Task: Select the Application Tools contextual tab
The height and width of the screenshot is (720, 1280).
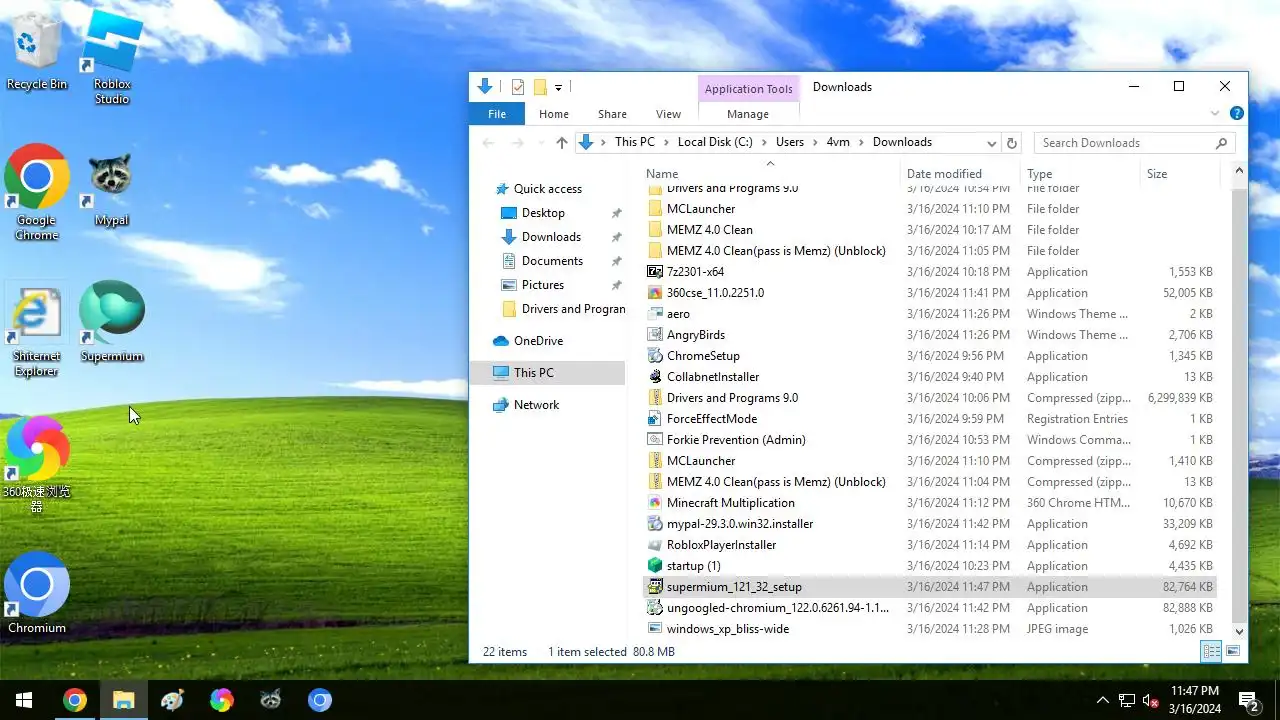Action: point(748,89)
